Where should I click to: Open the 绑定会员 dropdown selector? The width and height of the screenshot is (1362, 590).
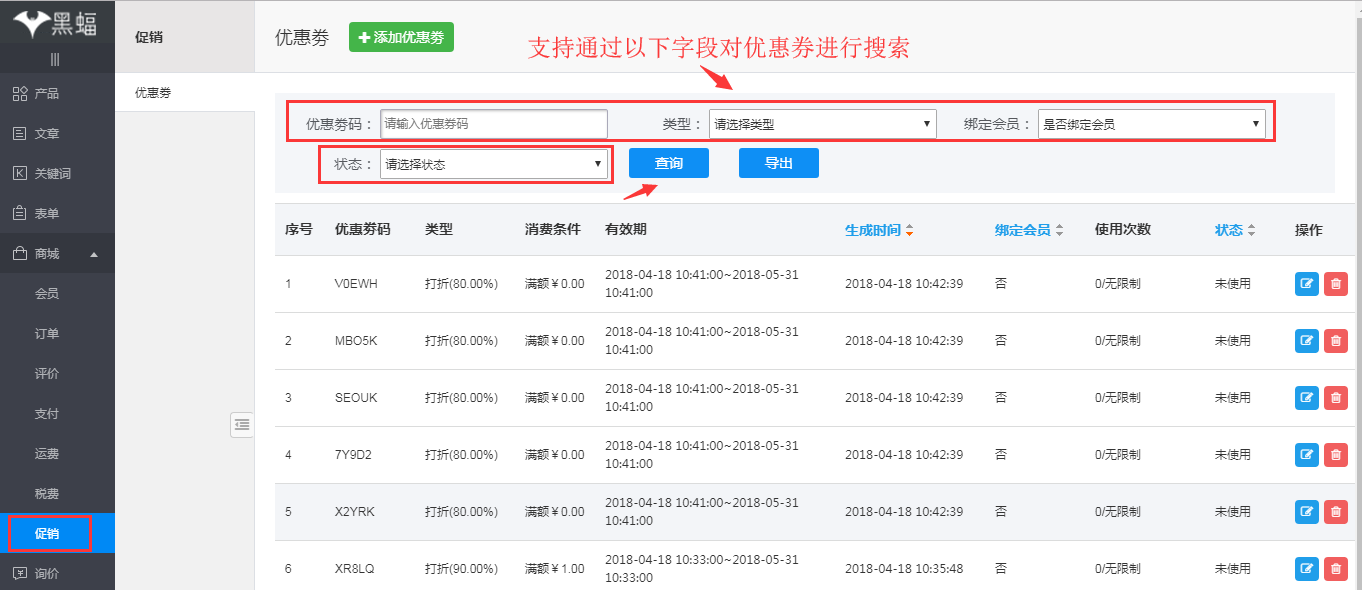pos(1152,123)
